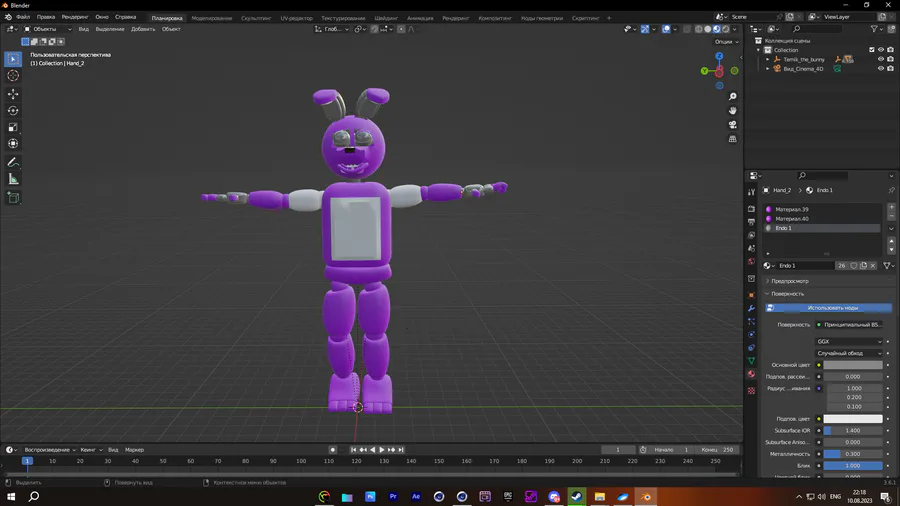The image size is (900, 506).
Task: Open the Object Data green triangle tab
Action: 751,361
